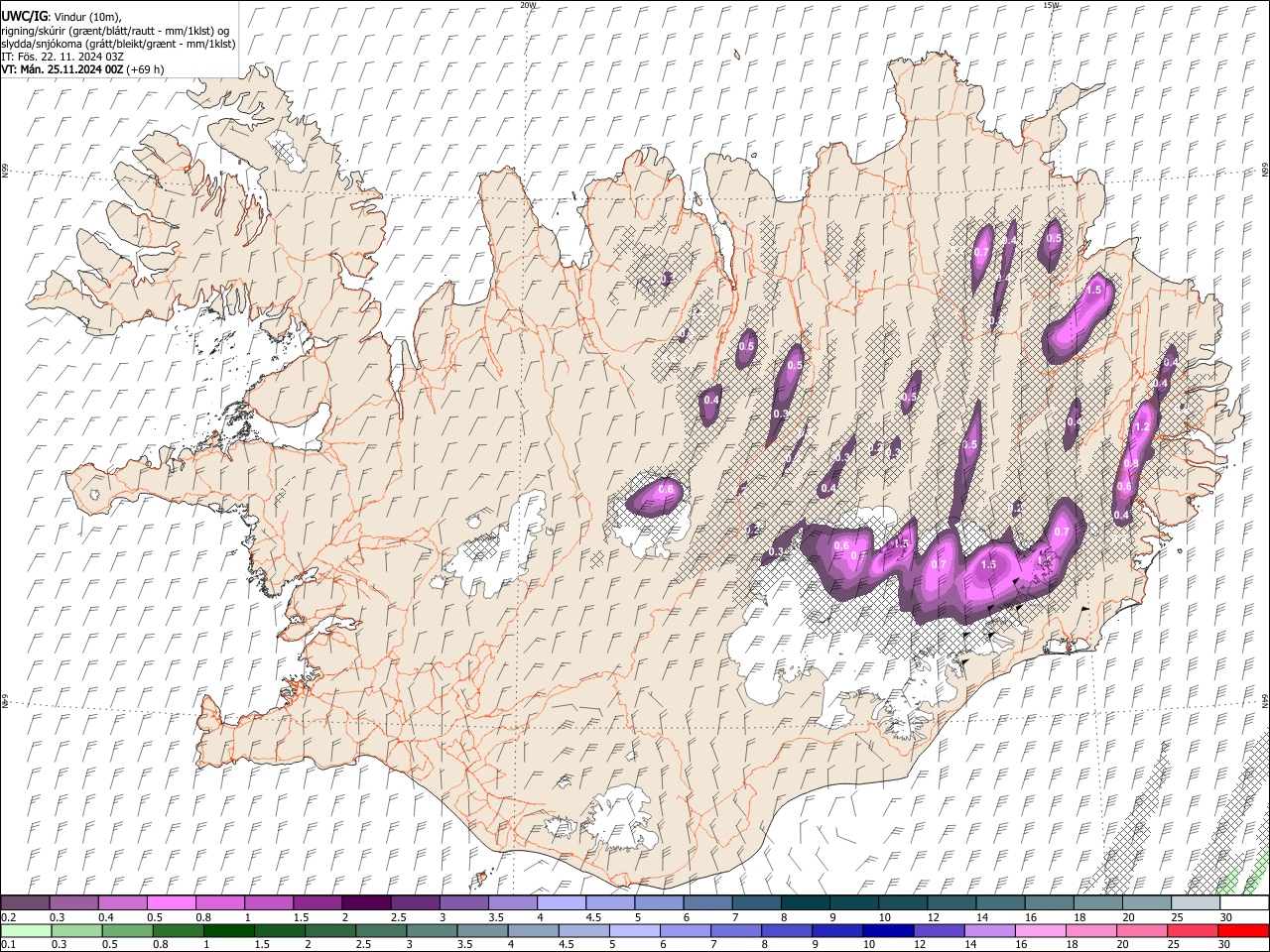Screen dimensions: 1270x952
Task: Pick the 1.5–2 swatch in the upper snow scale
Action: point(317,902)
